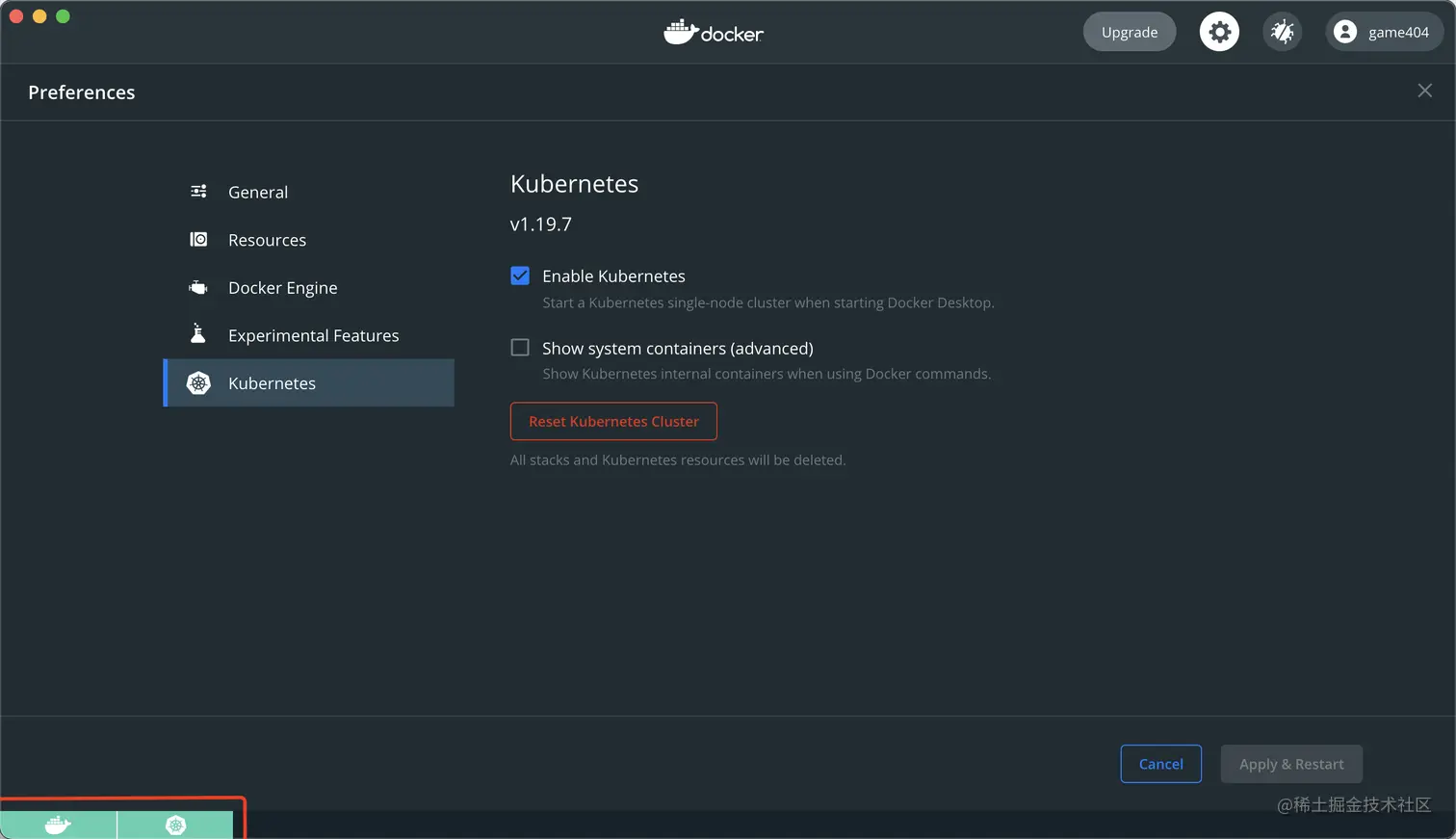Screen dimensions: 1456x839
Task: Open the General preferences icon
Action: point(197,192)
